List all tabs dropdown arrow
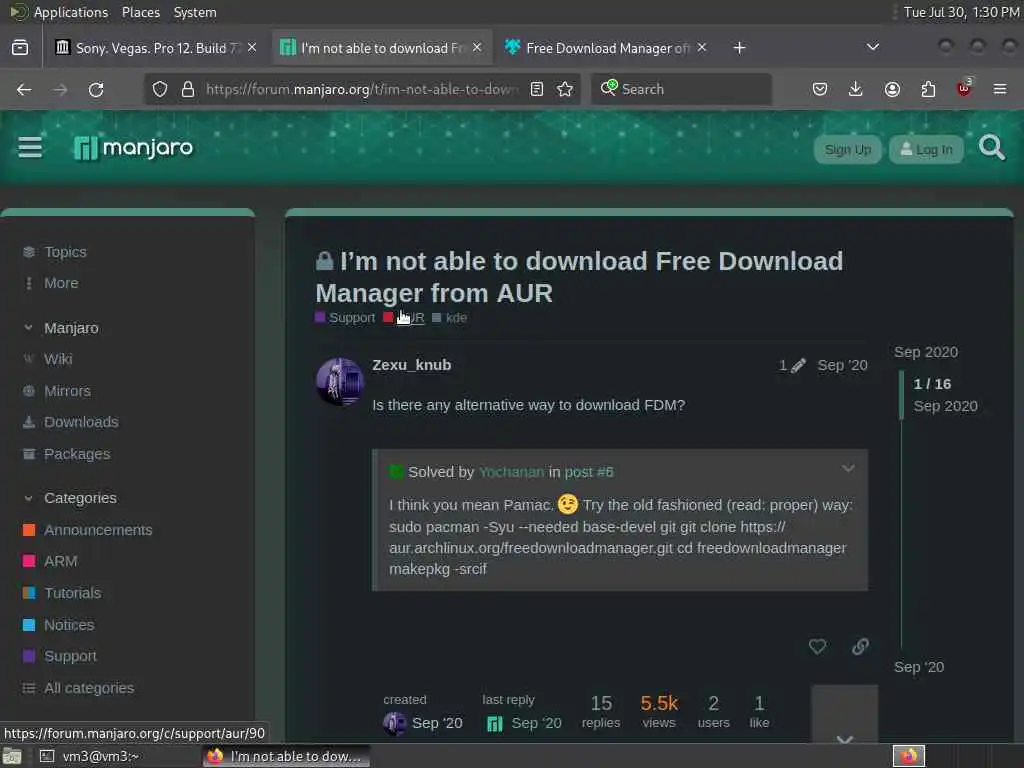The width and height of the screenshot is (1024, 768). pyautogui.click(x=872, y=47)
